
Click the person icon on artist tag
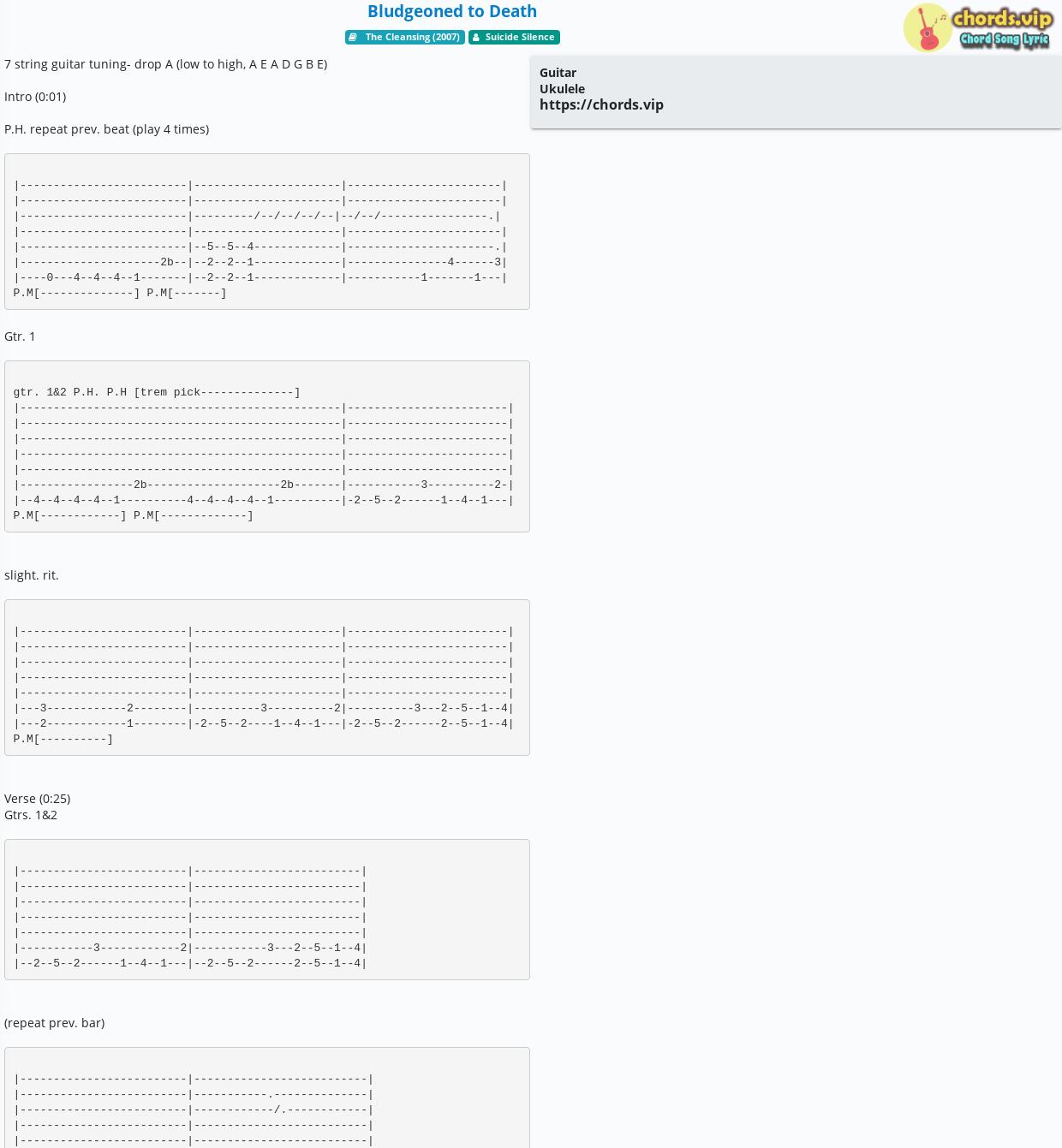tap(476, 37)
